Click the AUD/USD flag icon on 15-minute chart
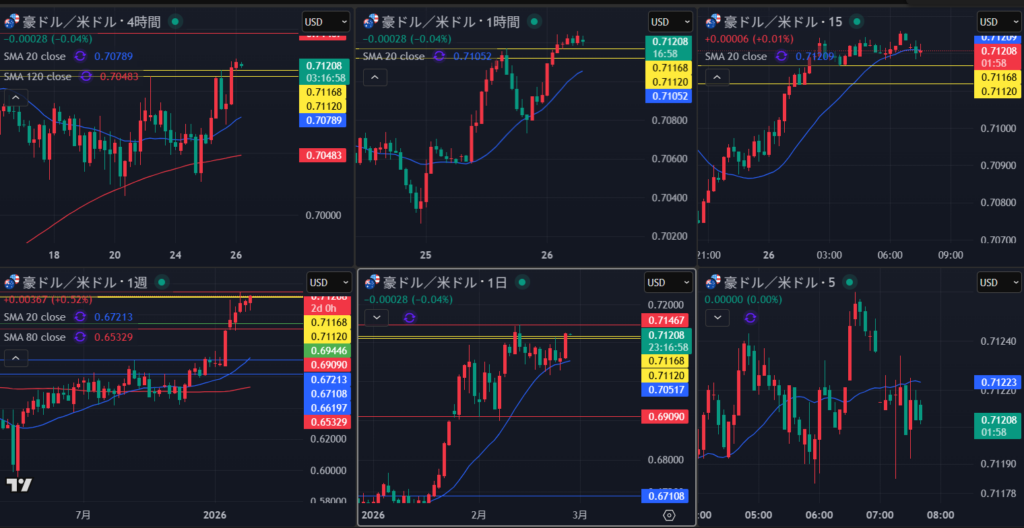This screenshot has height=528, width=1024. tap(714, 21)
